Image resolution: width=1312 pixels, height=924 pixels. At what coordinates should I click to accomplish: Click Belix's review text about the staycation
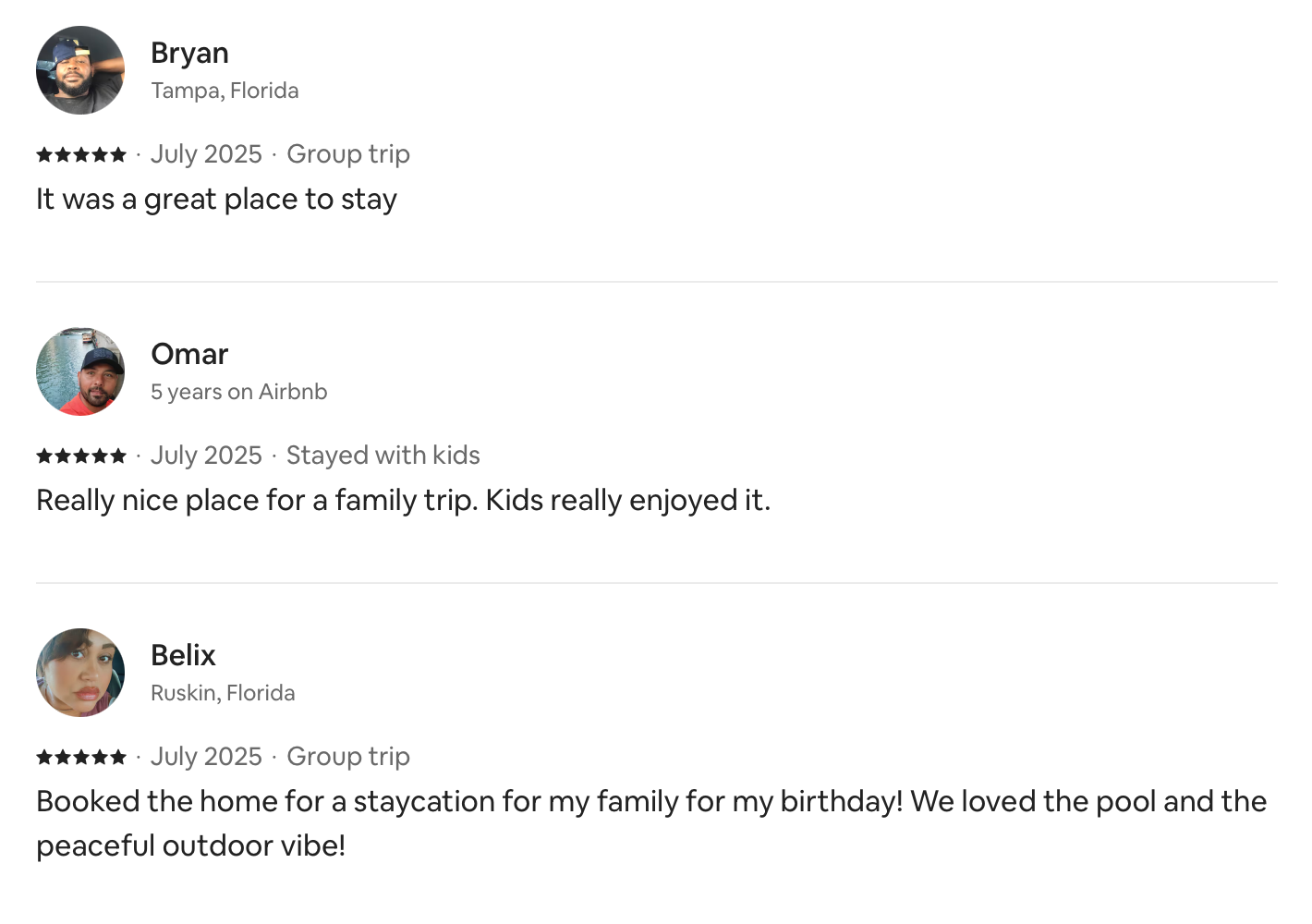pos(650,802)
